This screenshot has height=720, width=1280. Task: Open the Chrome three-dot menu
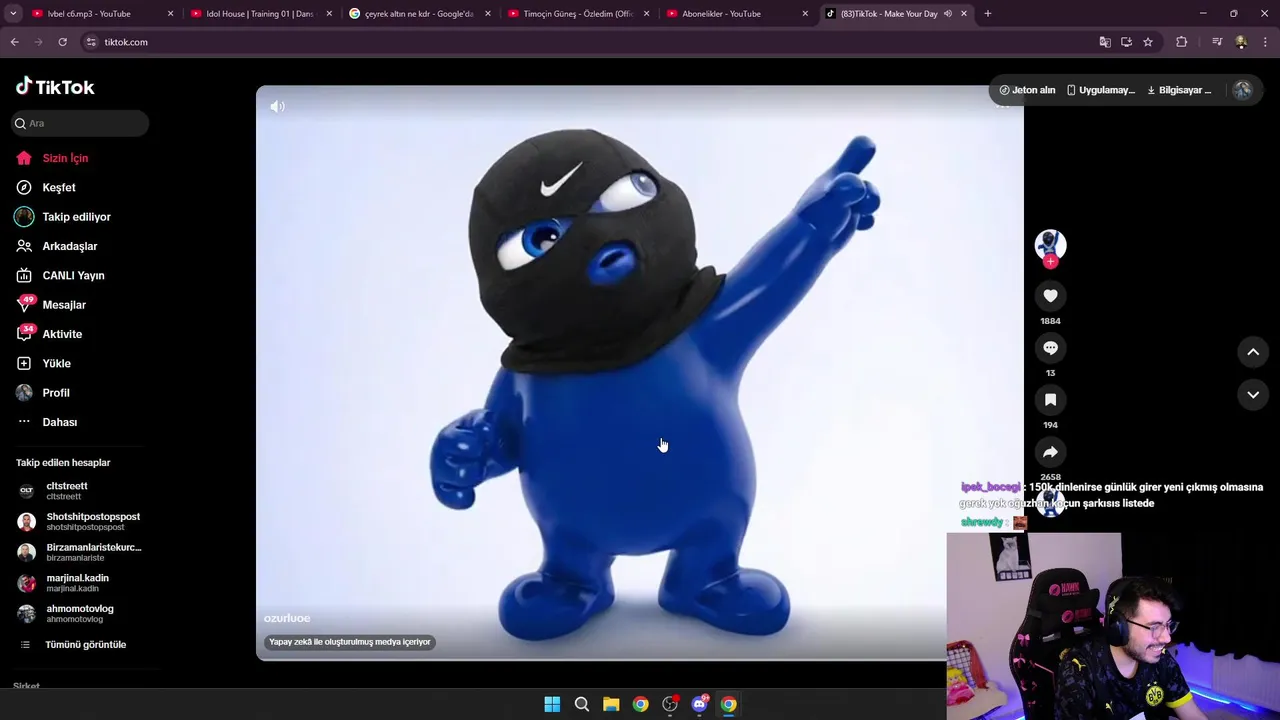1266,42
